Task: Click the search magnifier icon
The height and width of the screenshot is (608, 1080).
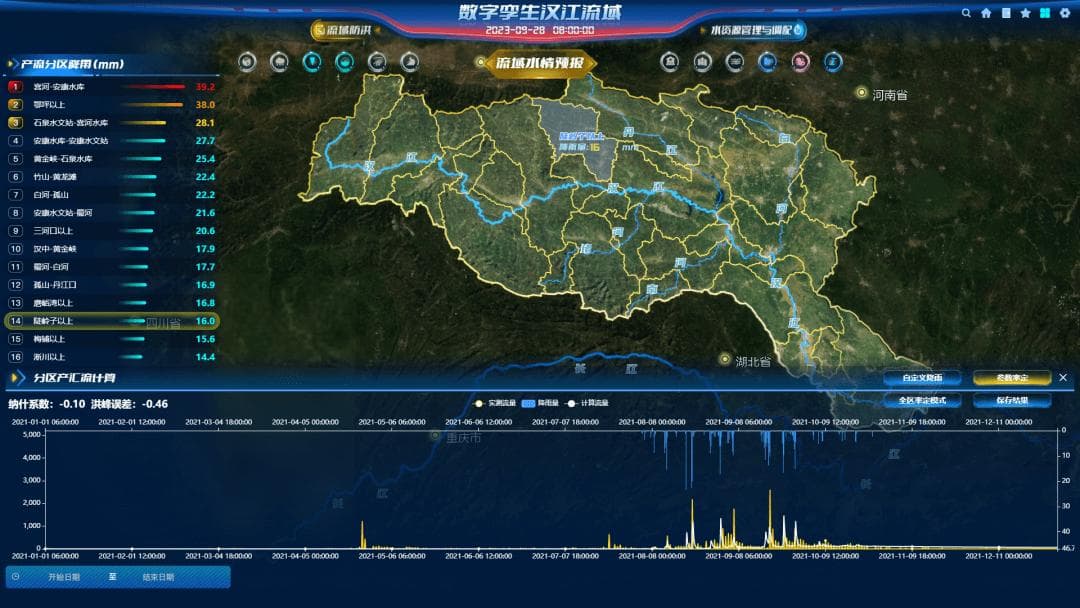Action: point(966,13)
